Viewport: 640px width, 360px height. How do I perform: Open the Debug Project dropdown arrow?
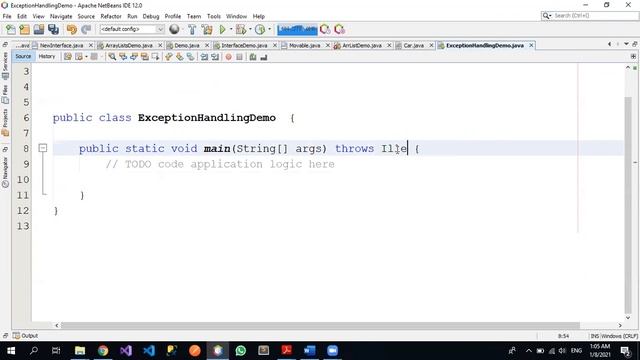tap(250, 29)
